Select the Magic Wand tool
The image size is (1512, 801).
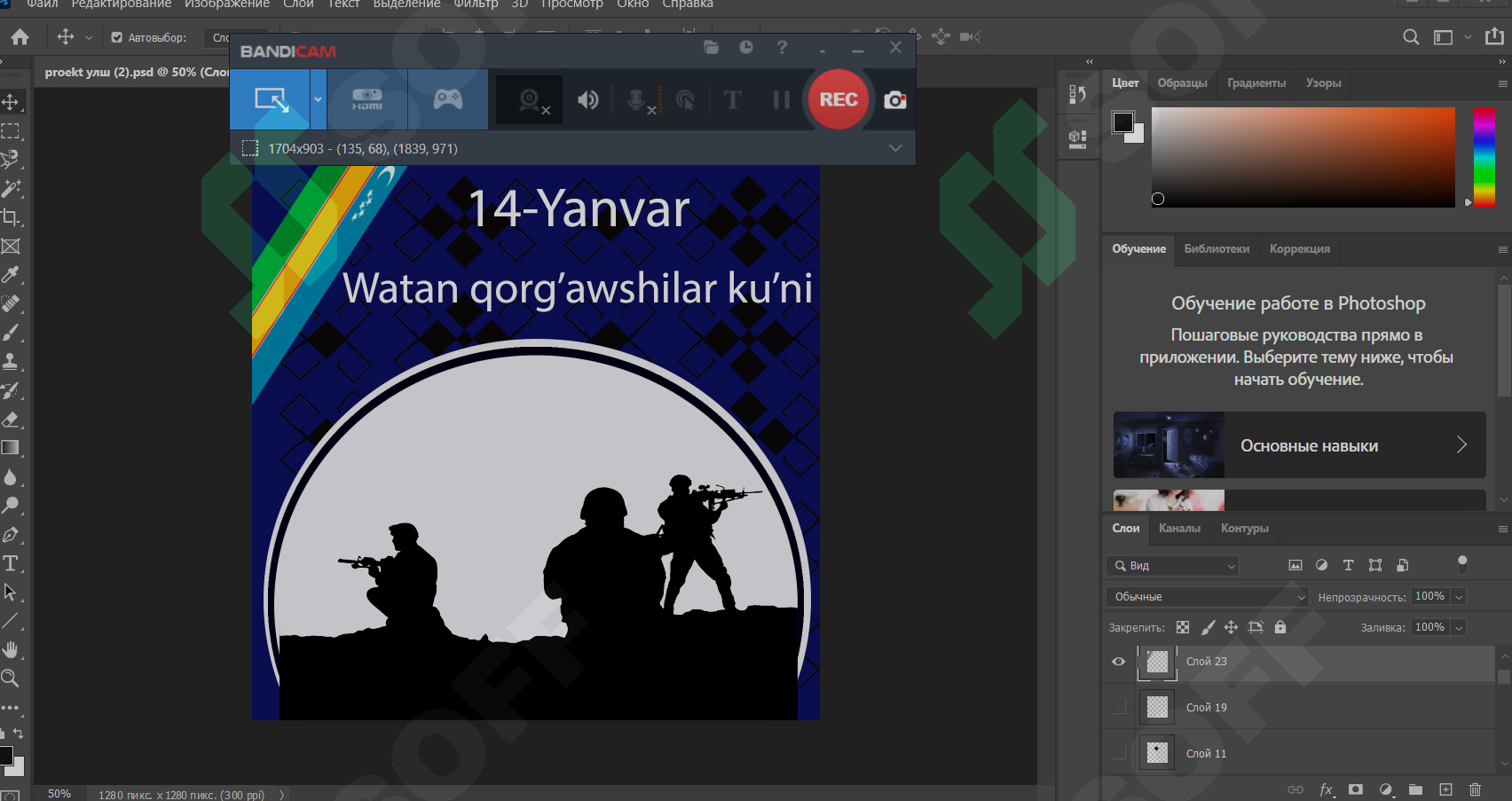pos(11,188)
